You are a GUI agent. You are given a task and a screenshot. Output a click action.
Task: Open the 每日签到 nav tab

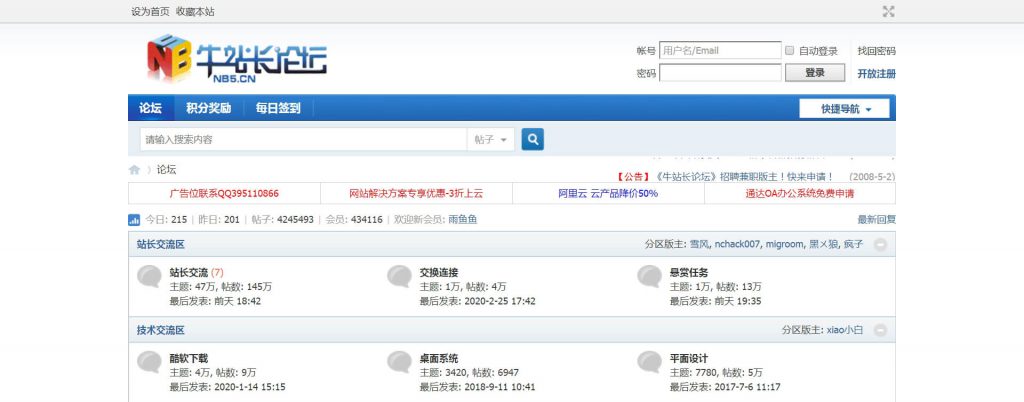point(277,108)
